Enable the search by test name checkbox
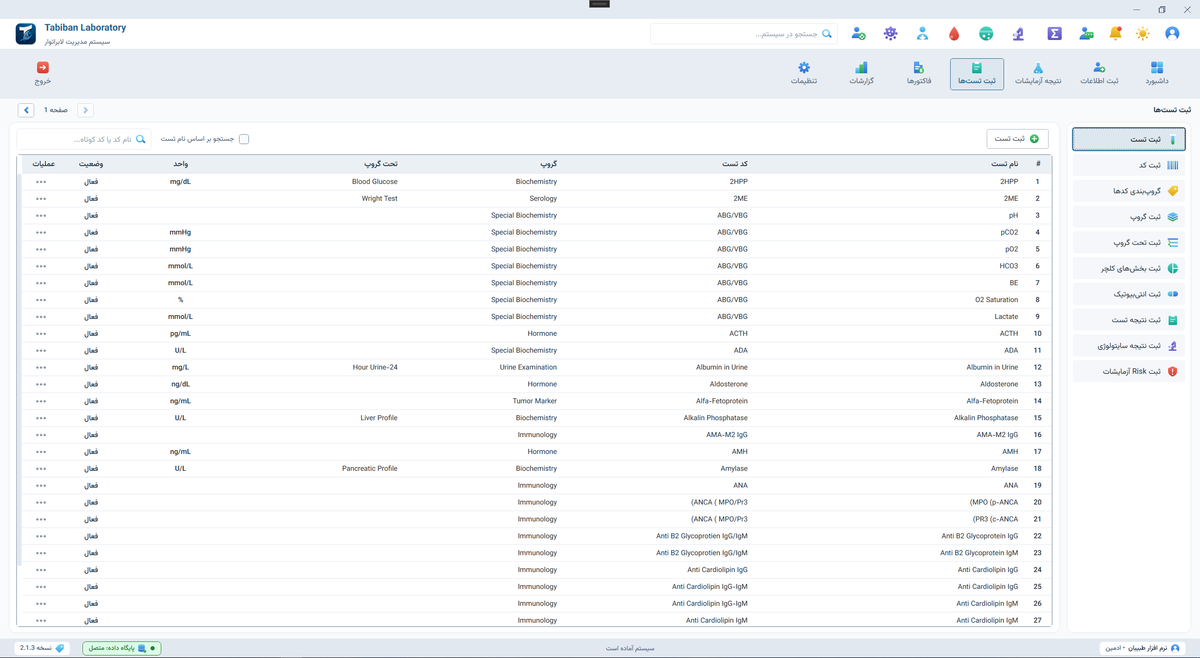Viewport: 1200px width, 658px height. [244, 139]
